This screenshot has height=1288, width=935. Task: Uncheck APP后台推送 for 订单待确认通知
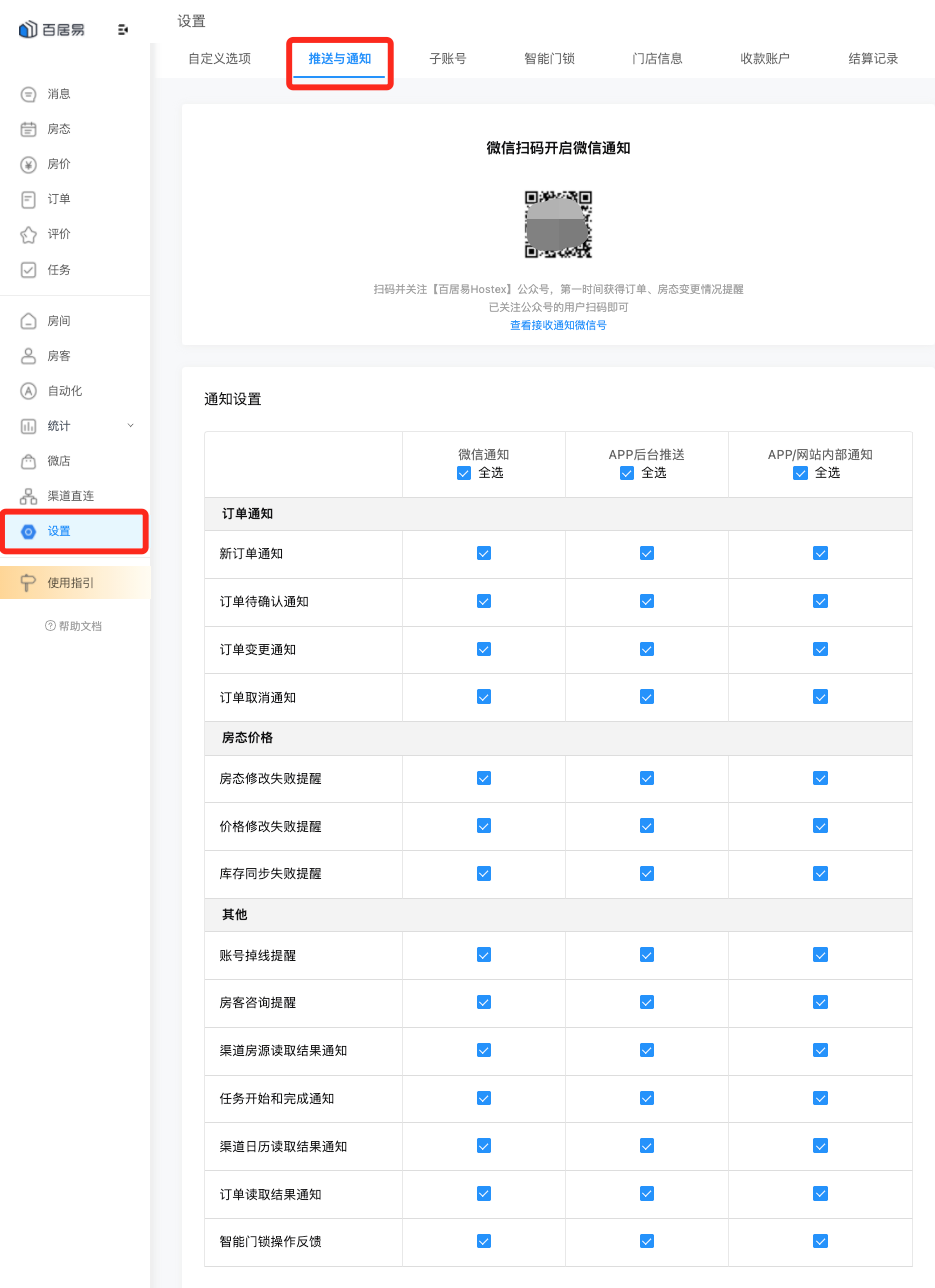coord(647,601)
